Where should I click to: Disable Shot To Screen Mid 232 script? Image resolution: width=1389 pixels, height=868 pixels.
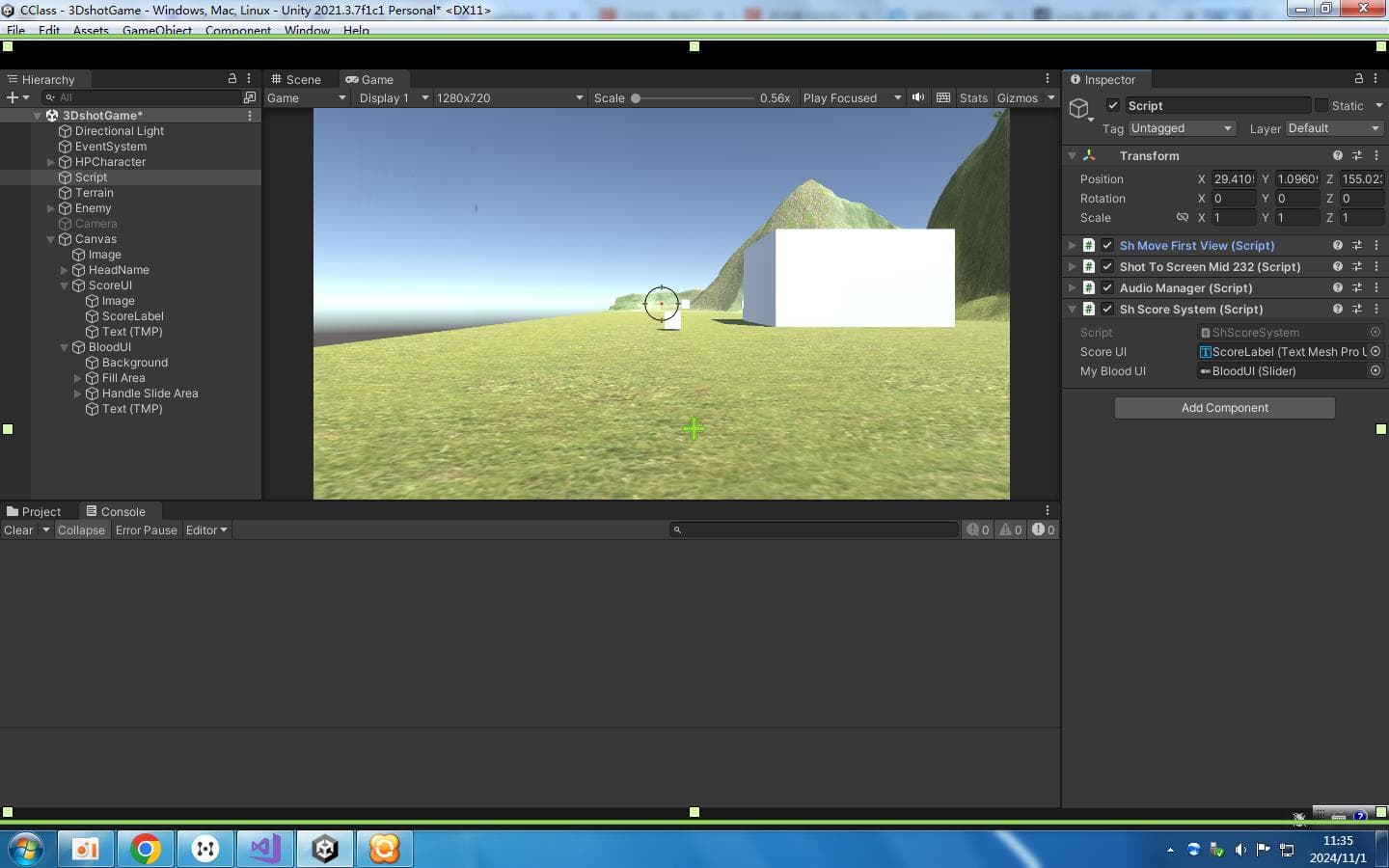point(1107,266)
